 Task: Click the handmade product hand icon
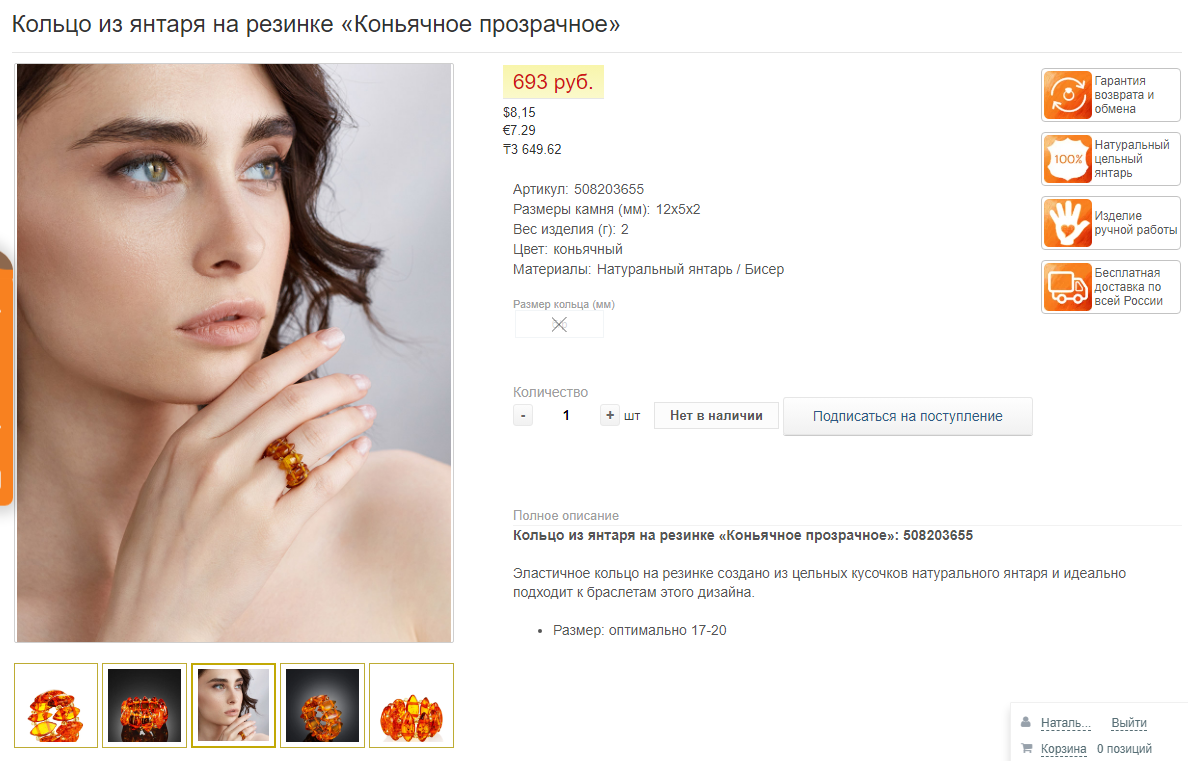(1068, 223)
